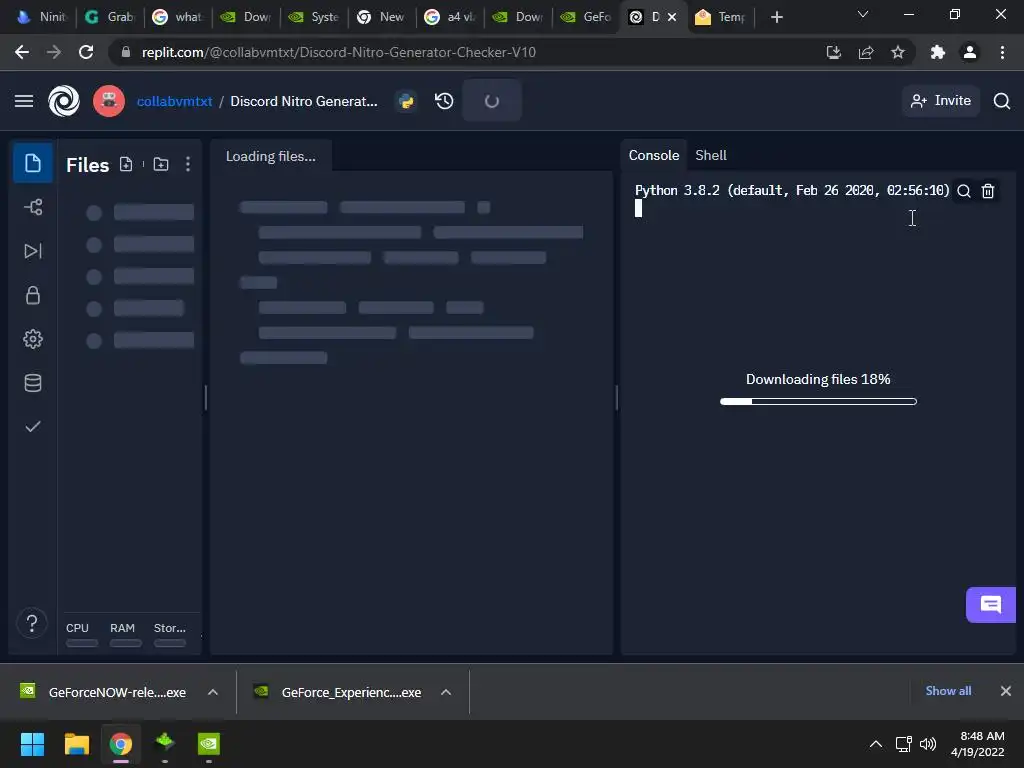Click the loading Run button
The image size is (1024, 768).
(492, 101)
